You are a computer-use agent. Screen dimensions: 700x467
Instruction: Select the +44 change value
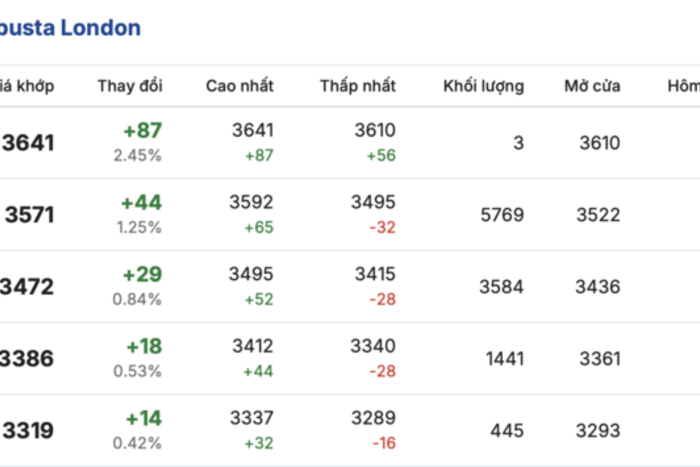(x=141, y=203)
